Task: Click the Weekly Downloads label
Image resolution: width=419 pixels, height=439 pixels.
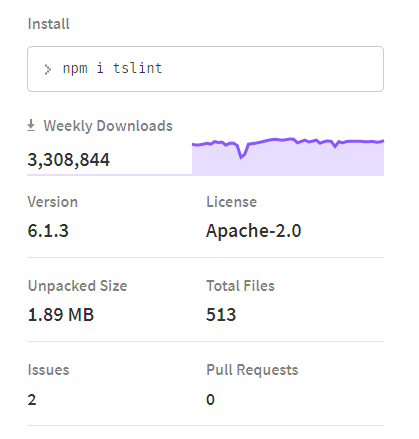Action: (108, 126)
